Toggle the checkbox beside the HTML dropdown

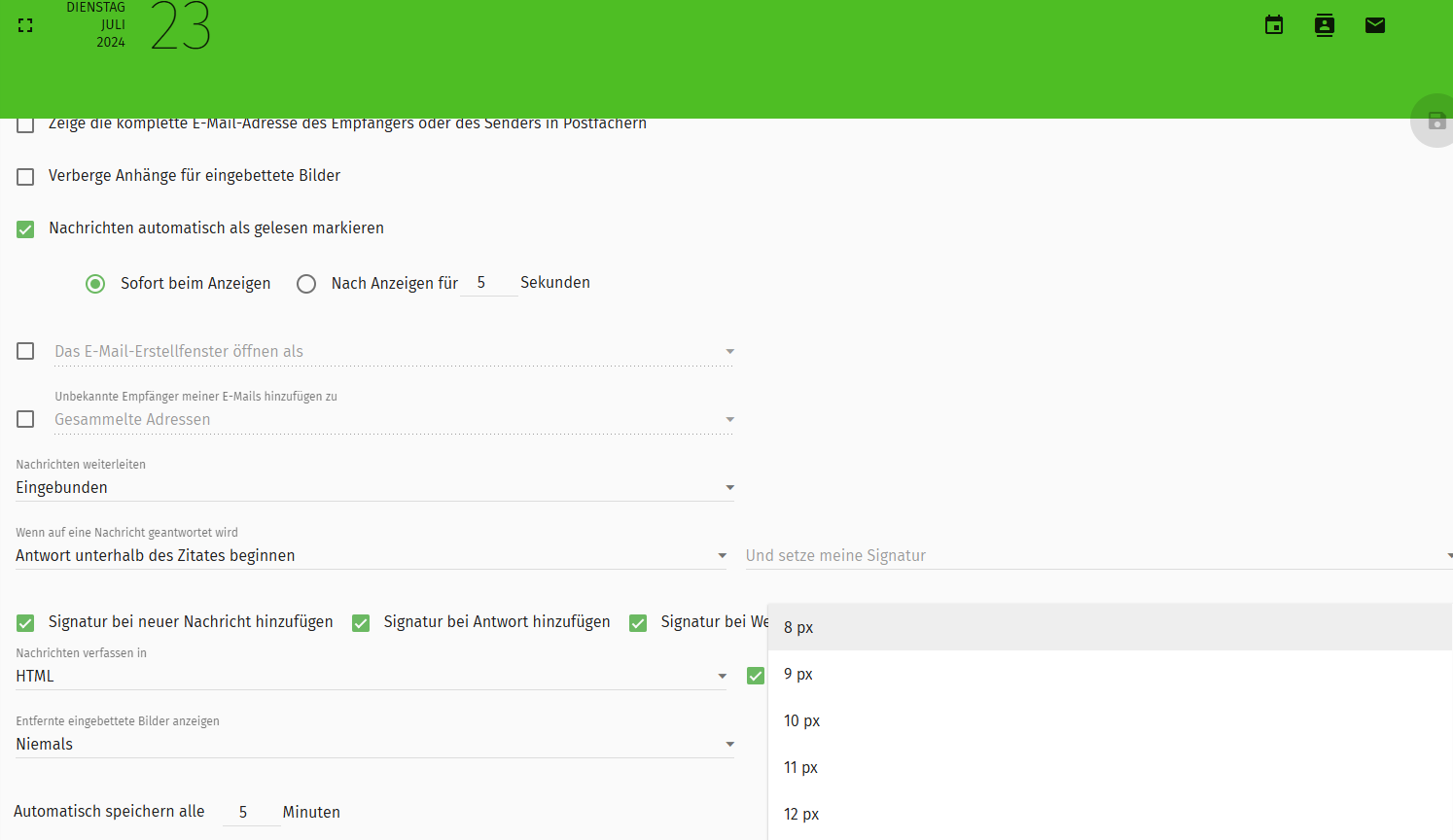756,676
